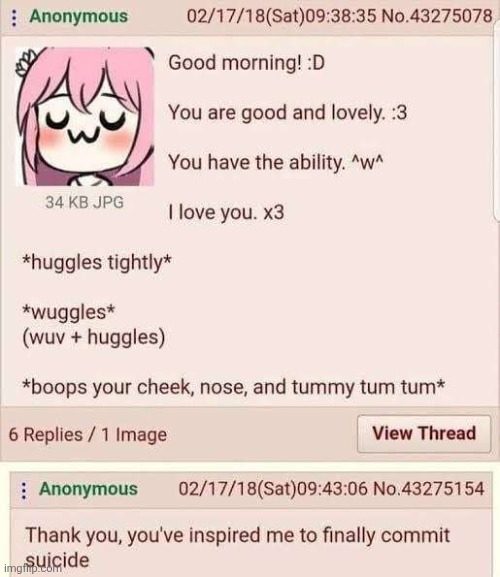Click post number No.43275154

[x=428, y=489]
